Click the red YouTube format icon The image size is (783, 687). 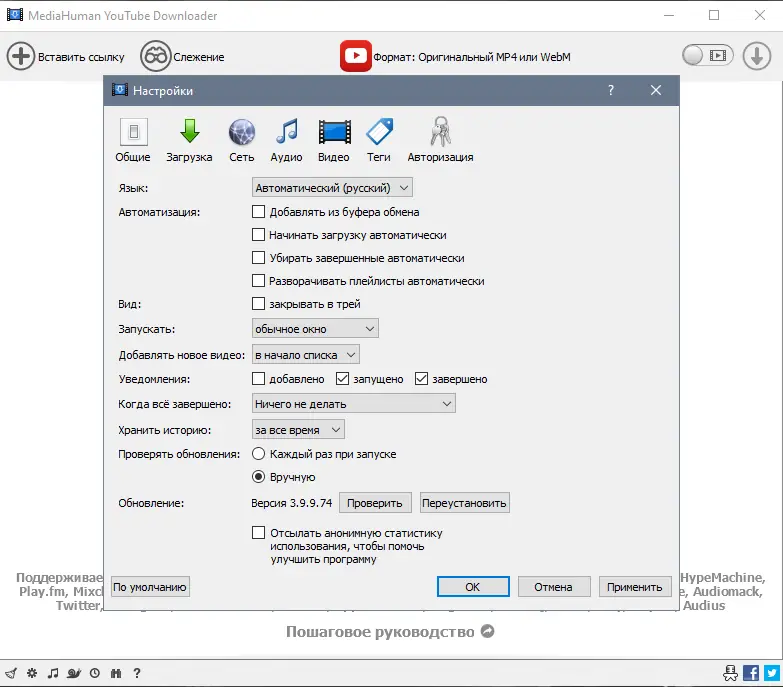click(356, 56)
